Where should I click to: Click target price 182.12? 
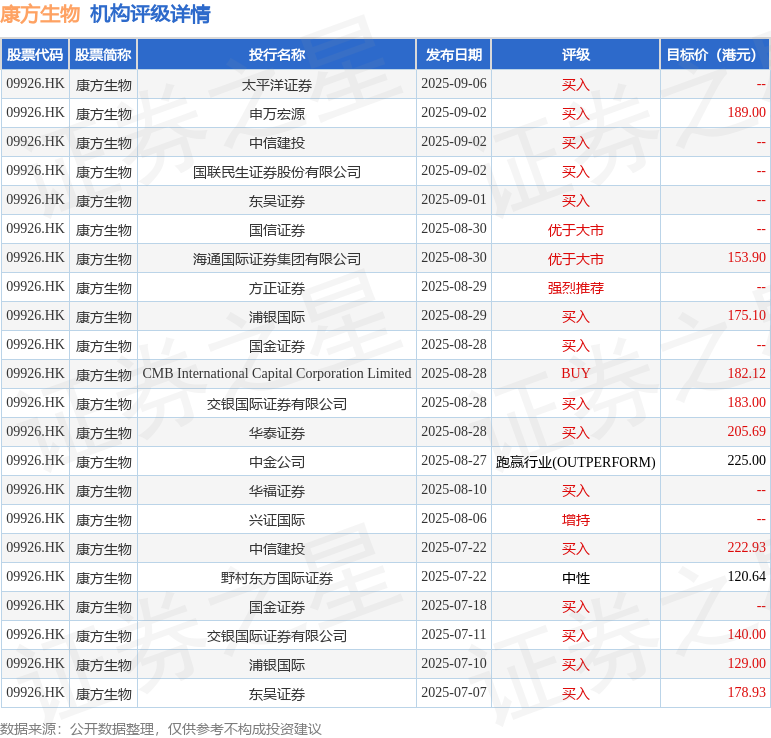coord(746,374)
